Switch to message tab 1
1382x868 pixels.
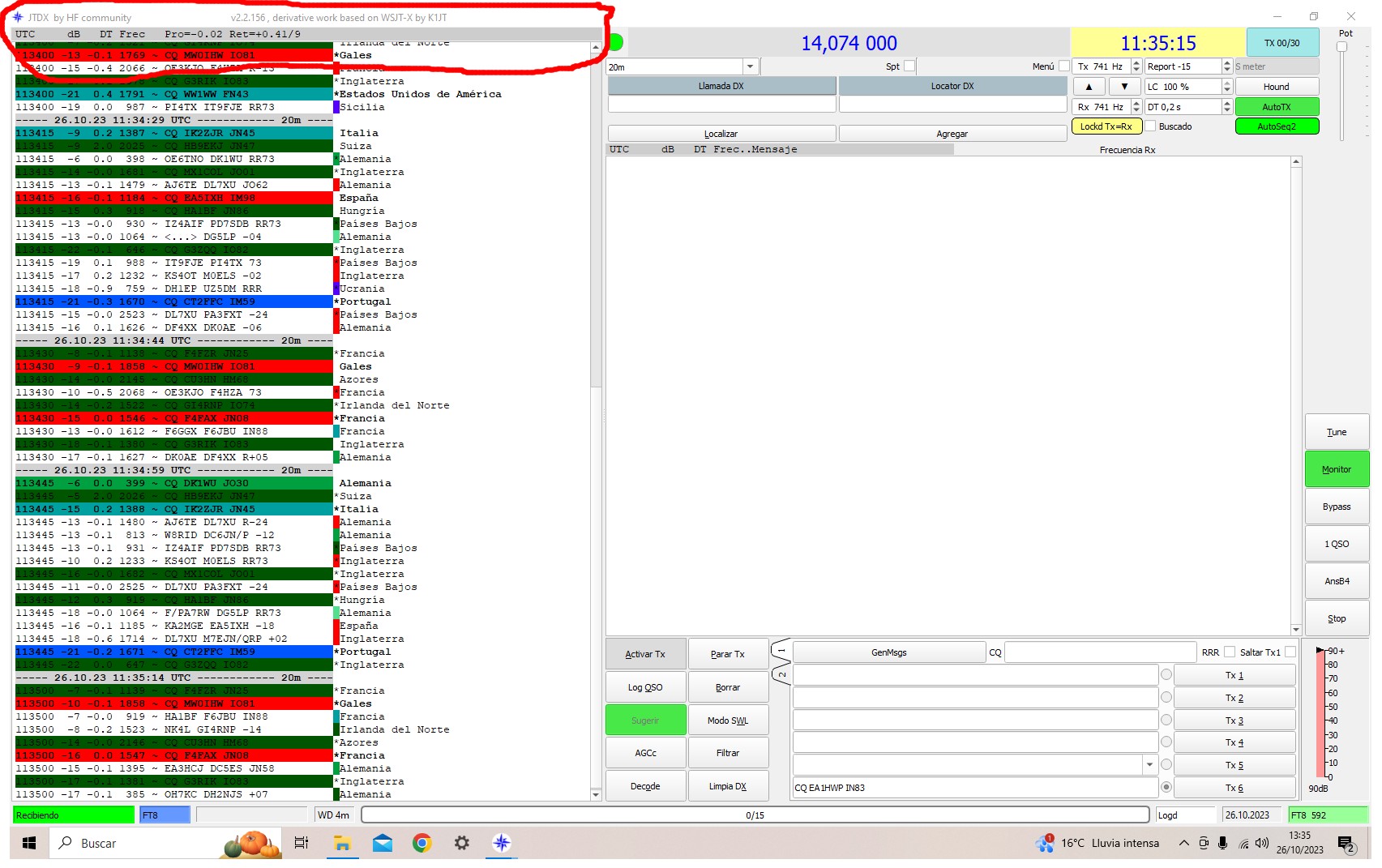(781, 650)
